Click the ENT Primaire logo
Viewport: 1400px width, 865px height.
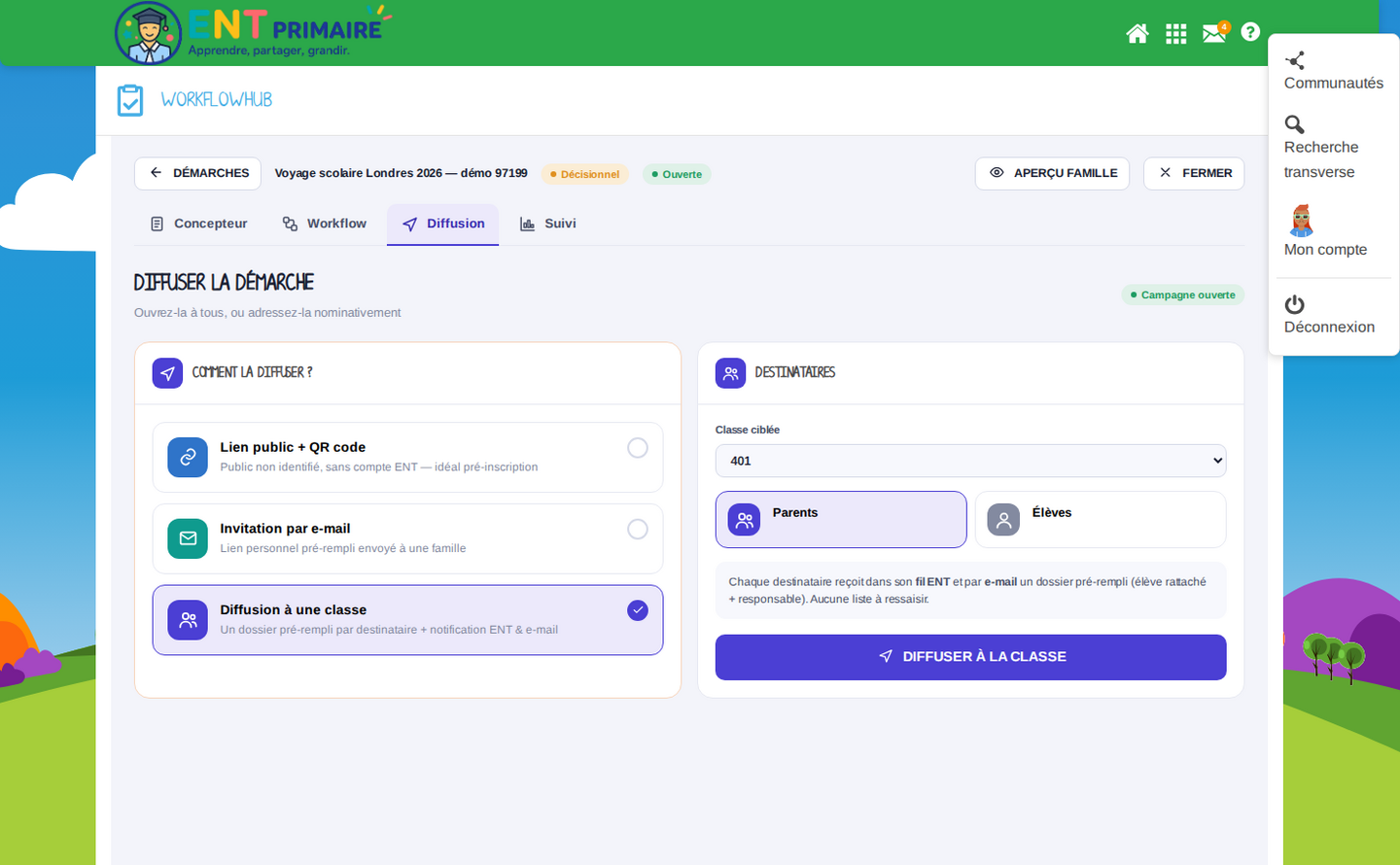[x=253, y=33]
